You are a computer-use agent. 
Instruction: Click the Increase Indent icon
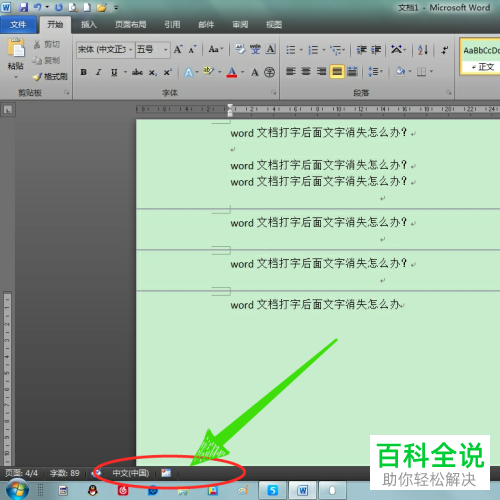(376, 50)
